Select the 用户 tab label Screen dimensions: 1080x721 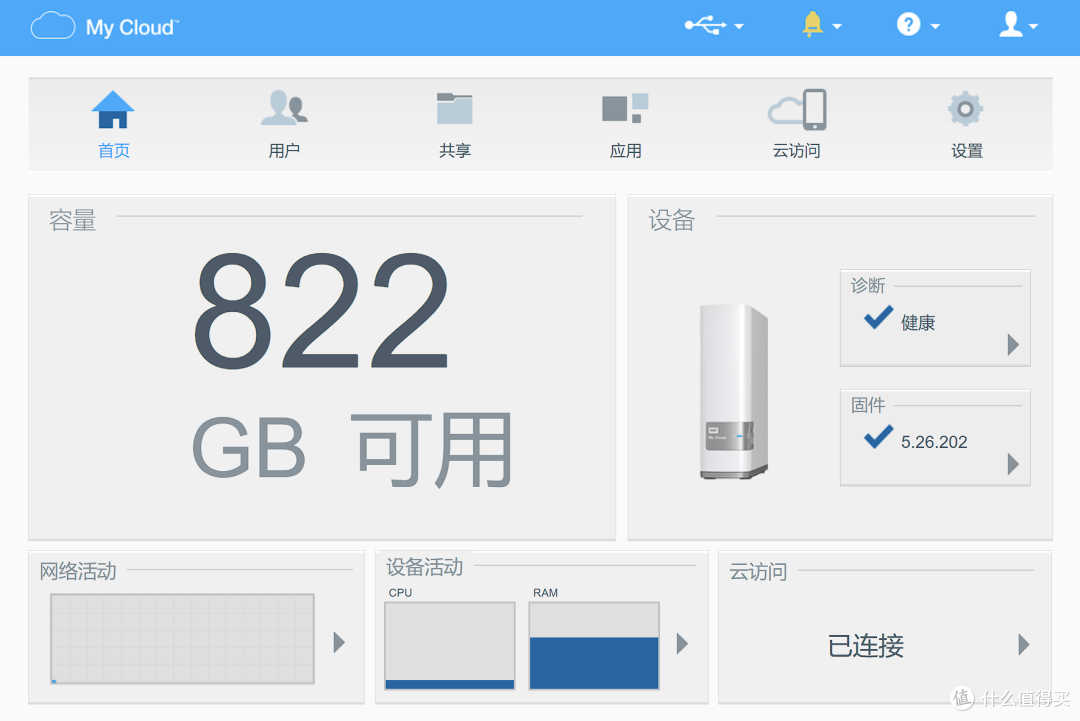(284, 151)
